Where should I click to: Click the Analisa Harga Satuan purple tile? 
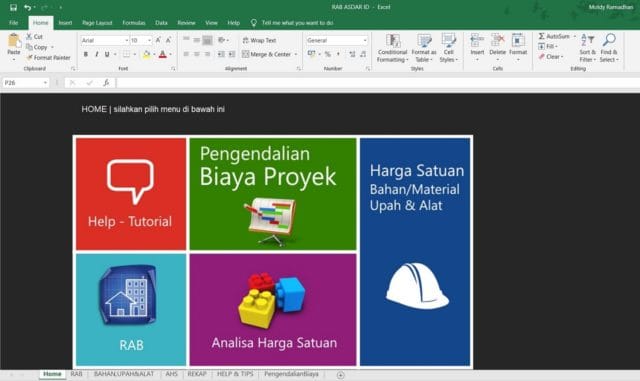click(273, 310)
